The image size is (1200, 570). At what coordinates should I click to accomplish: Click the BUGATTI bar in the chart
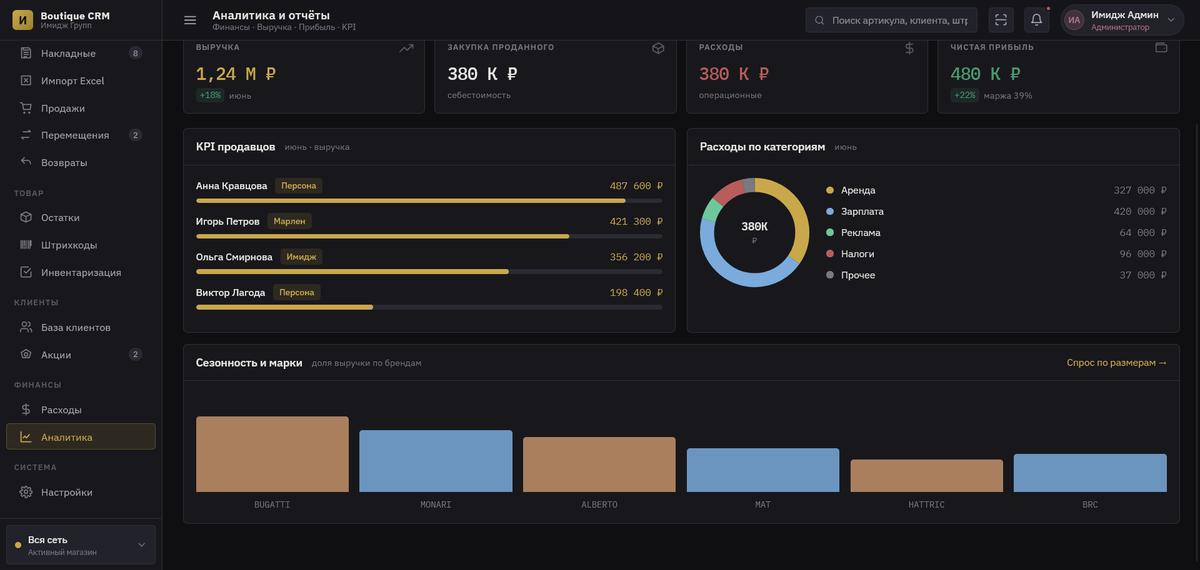click(272, 454)
